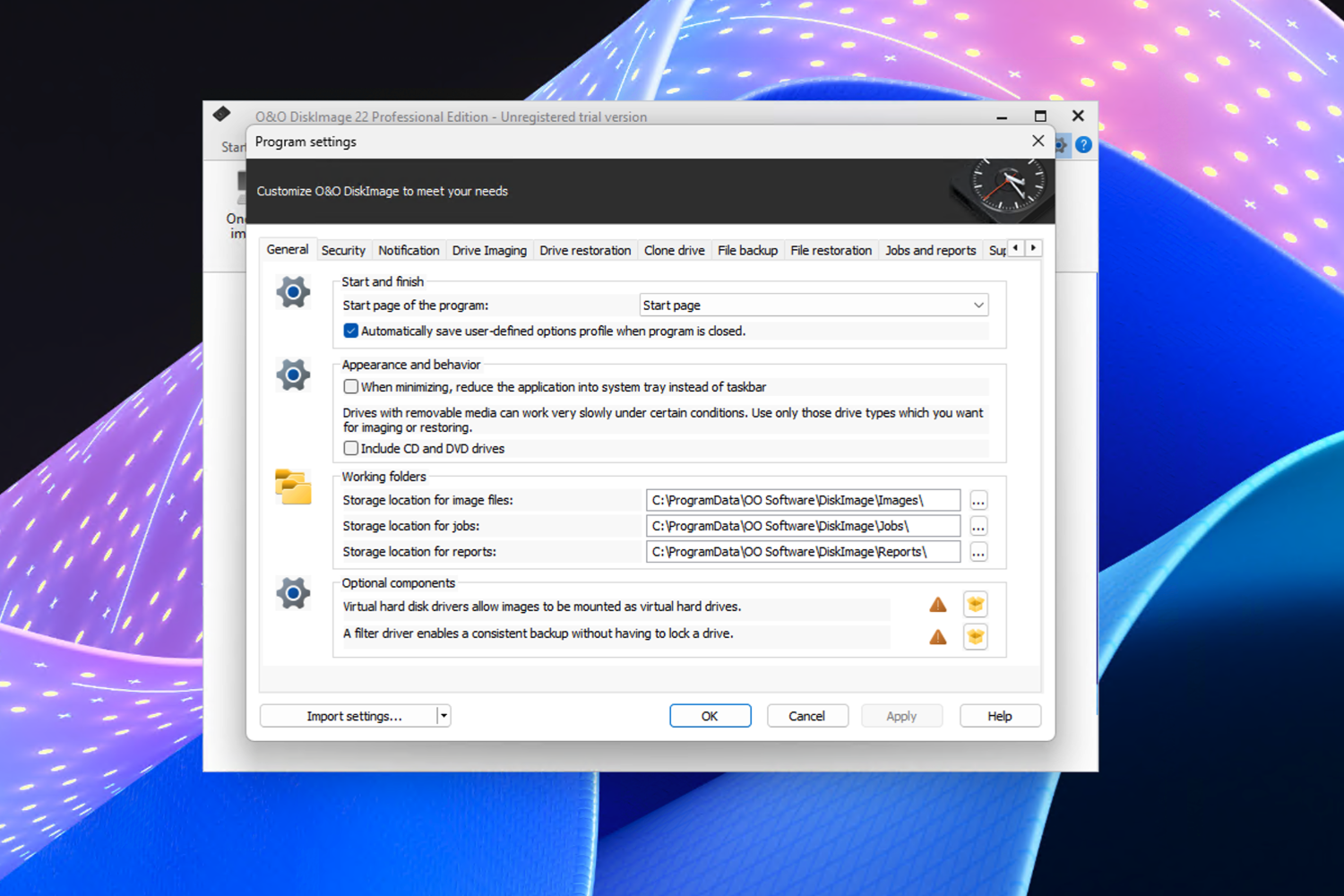
Task: Click the Import settings button
Action: pos(349,716)
